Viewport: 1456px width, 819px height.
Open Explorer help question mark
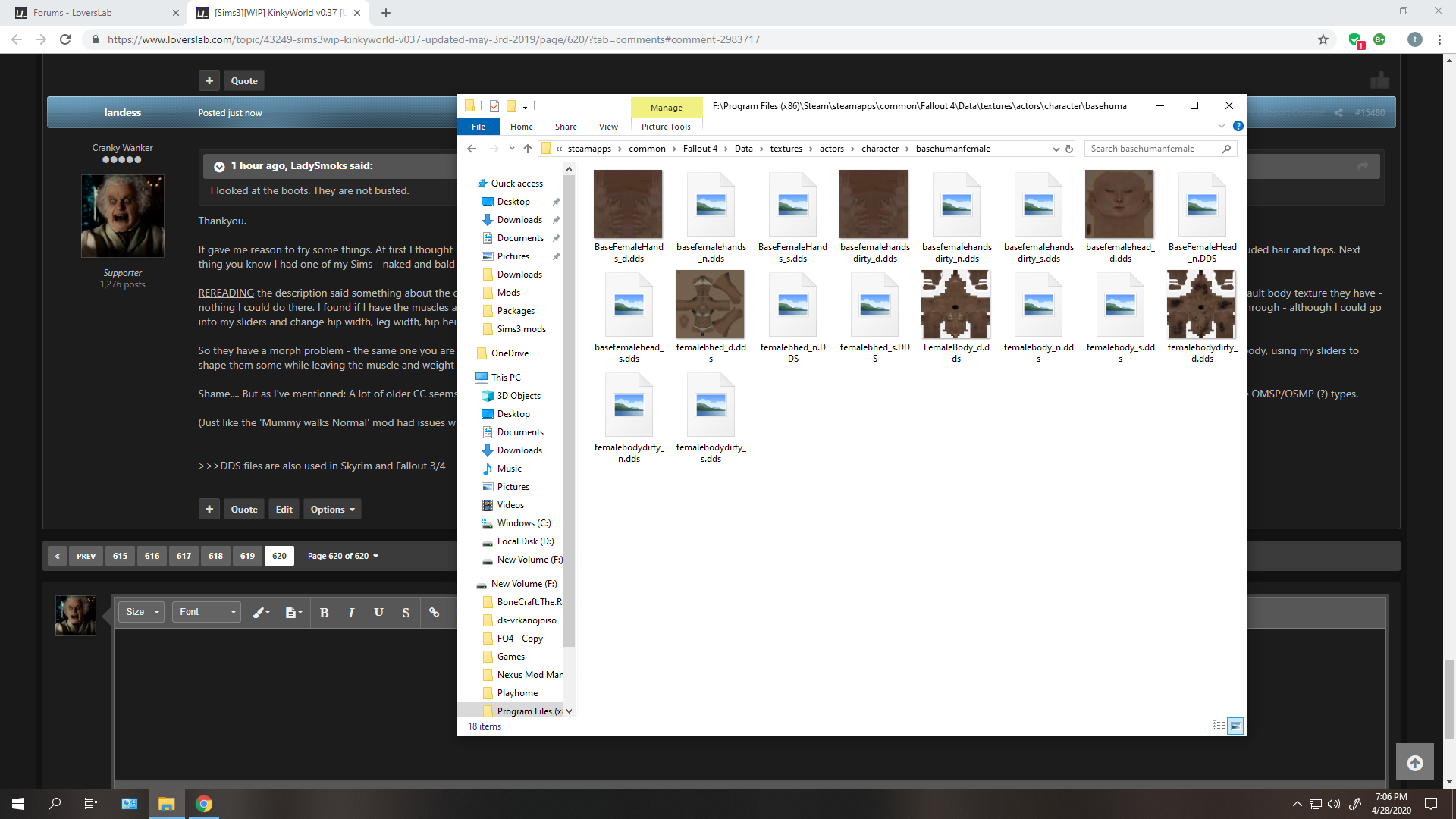pos(1238,126)
